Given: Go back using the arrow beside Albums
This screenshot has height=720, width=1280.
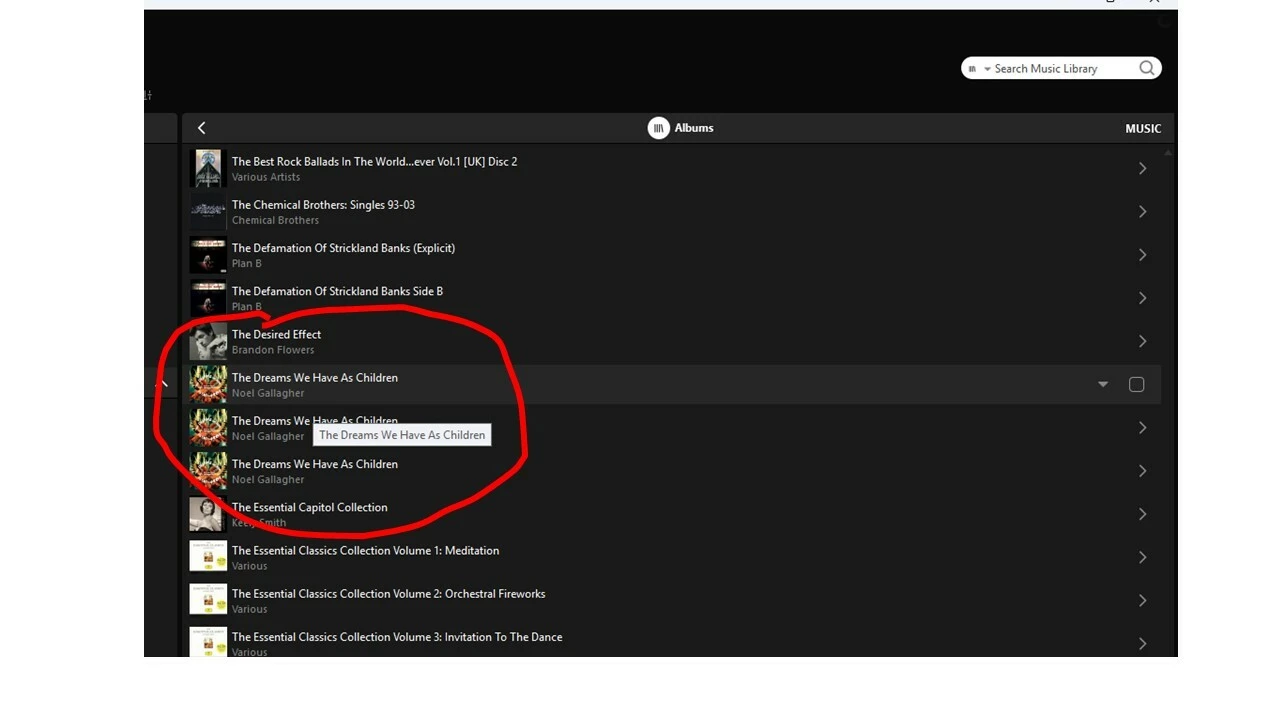Looking at the screenshot, I should (x=201, y=128).
